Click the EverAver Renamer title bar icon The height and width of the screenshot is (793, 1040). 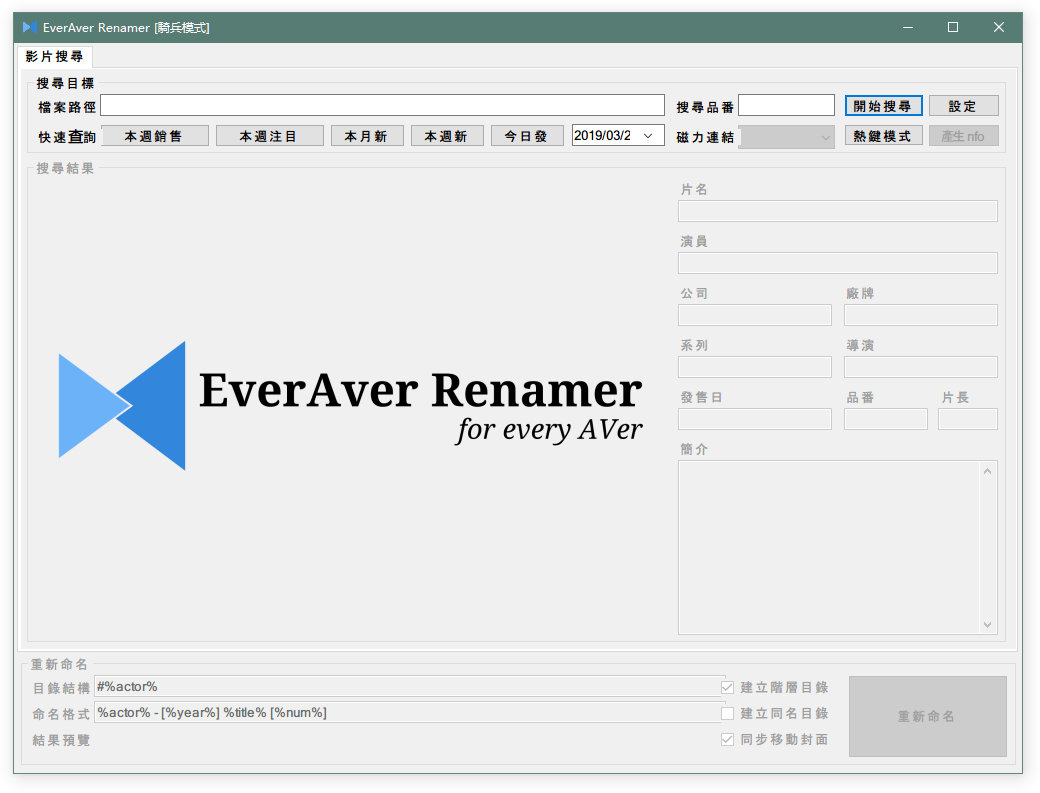click(30, 27)
